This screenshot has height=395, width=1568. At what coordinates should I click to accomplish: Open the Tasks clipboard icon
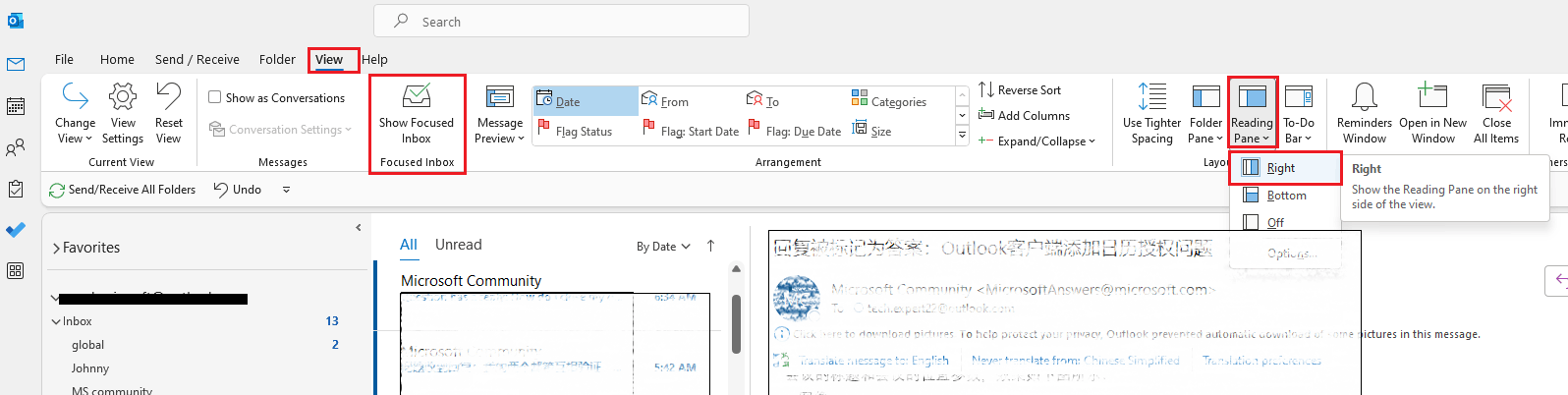(16, 189)
